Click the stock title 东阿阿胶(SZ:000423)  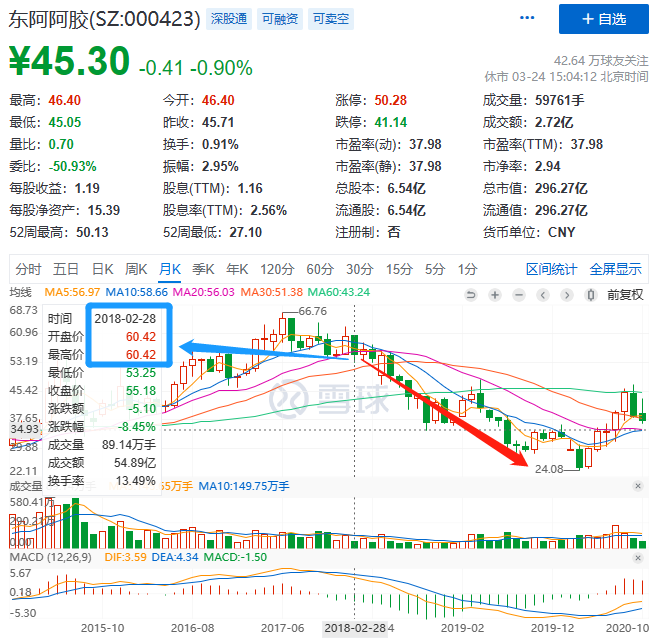click(x=105, y=19)
